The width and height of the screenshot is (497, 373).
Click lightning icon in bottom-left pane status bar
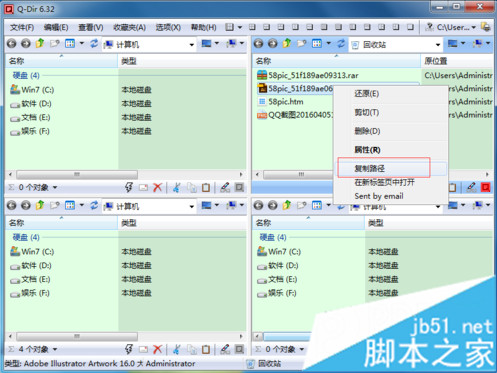point(129,349)
